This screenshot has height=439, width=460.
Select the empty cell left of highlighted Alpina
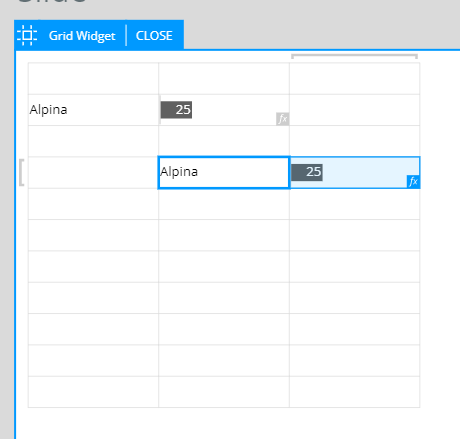[x=93, y=173]
